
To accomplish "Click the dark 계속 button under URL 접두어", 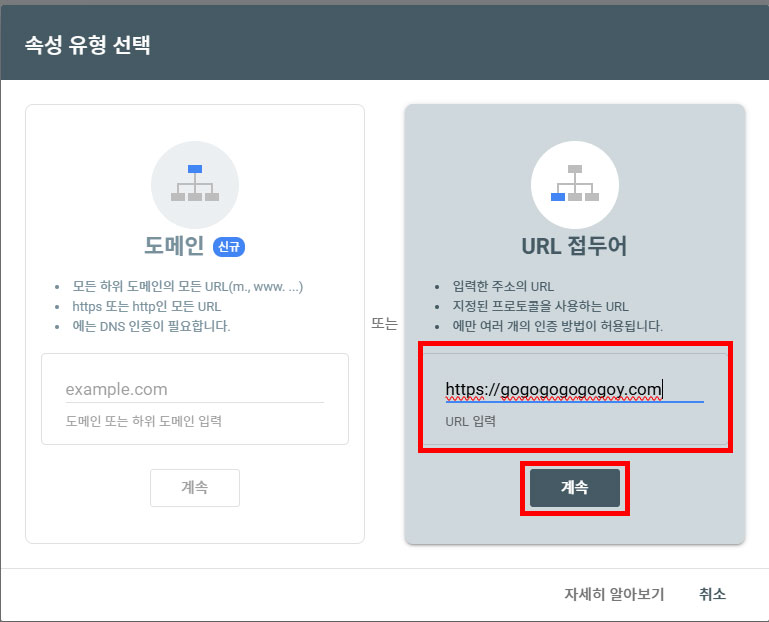I will pos(575,488).
